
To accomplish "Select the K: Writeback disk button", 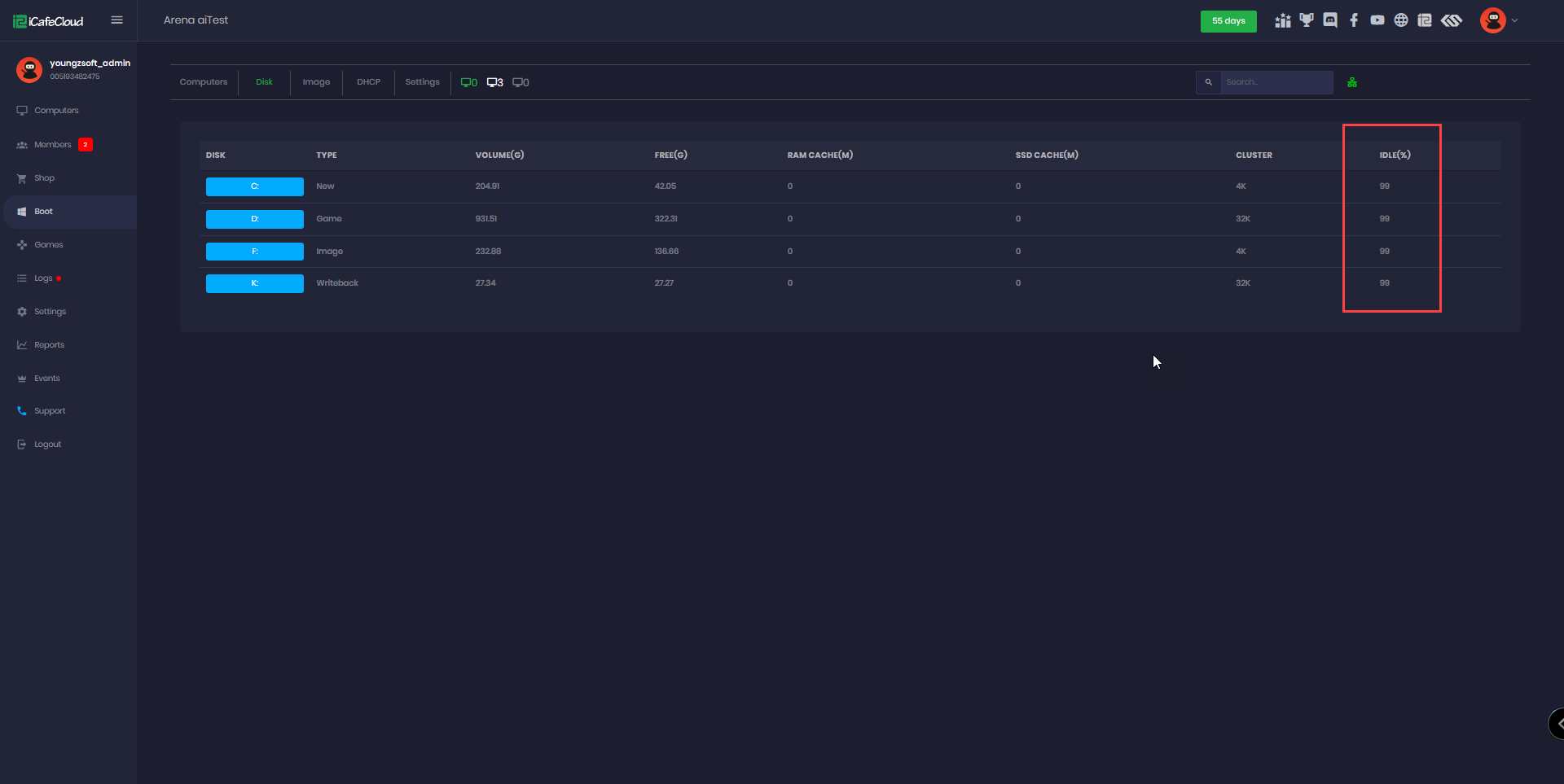I will point(254,283).
